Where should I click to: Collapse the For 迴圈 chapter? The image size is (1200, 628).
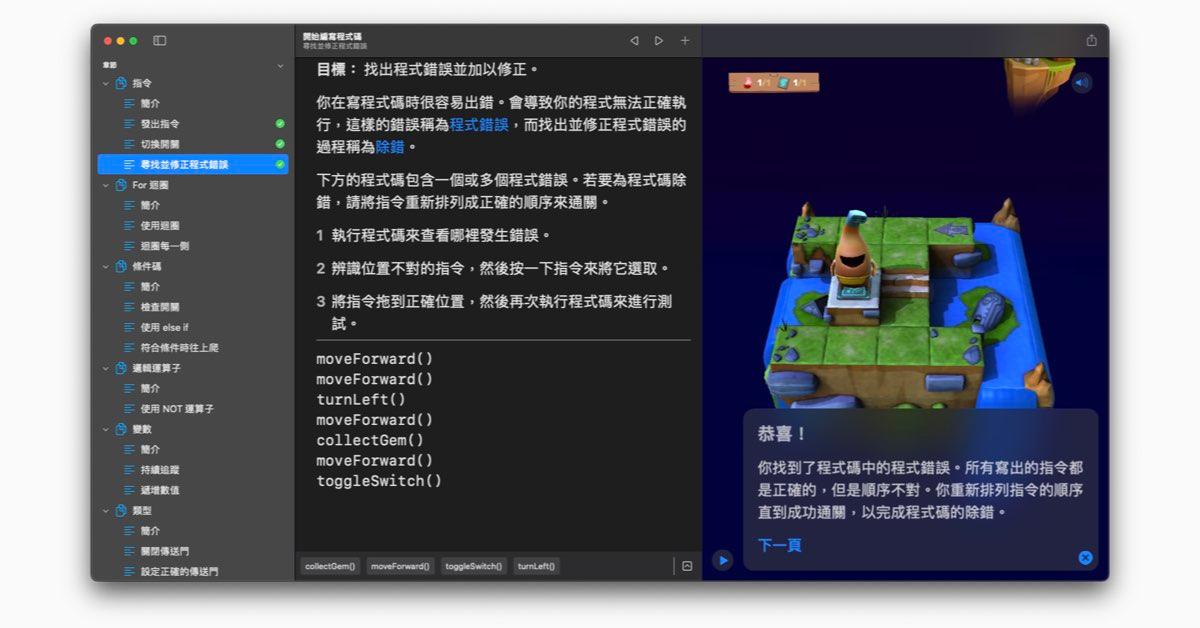105,185
